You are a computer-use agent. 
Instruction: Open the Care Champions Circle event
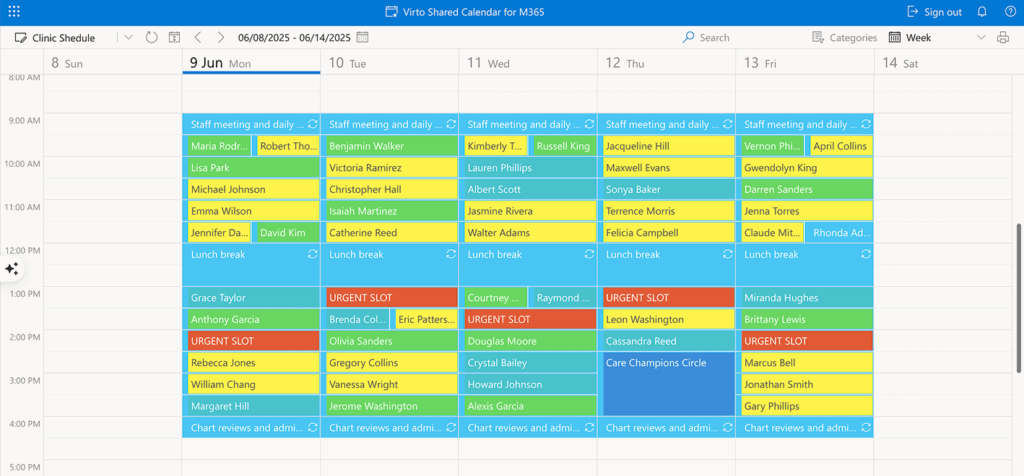[669, 384]
